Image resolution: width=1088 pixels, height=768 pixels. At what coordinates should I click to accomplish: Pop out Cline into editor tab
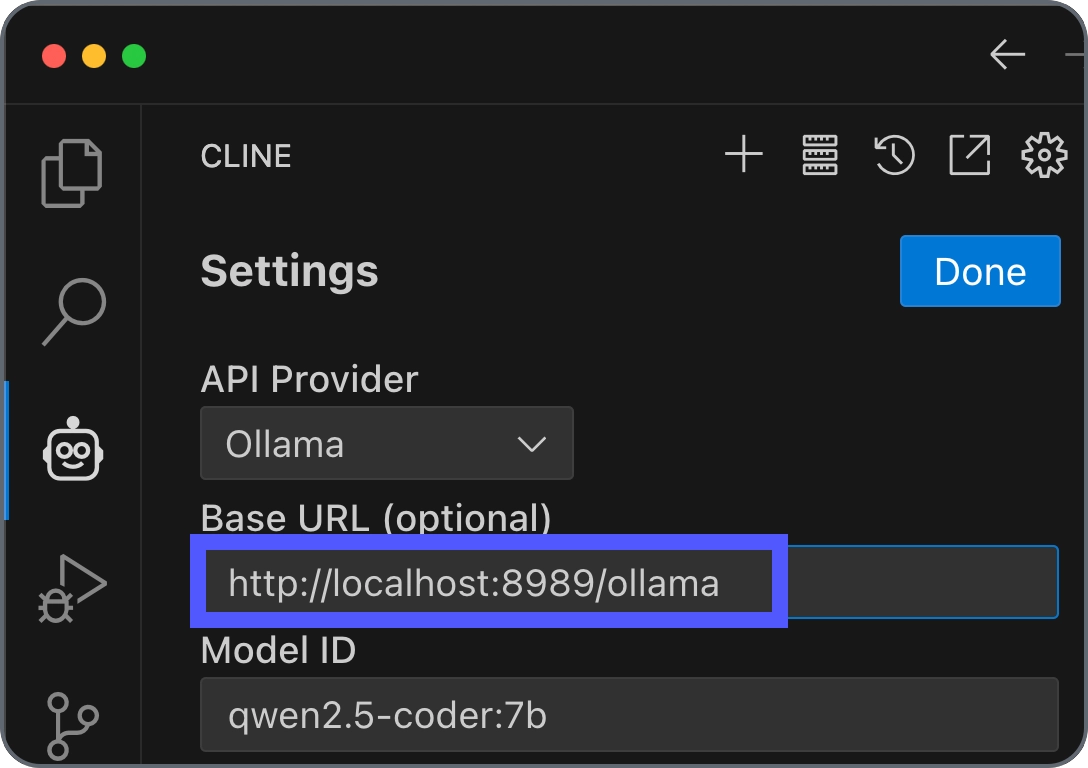pyautogui.click(x=969, y=155)
